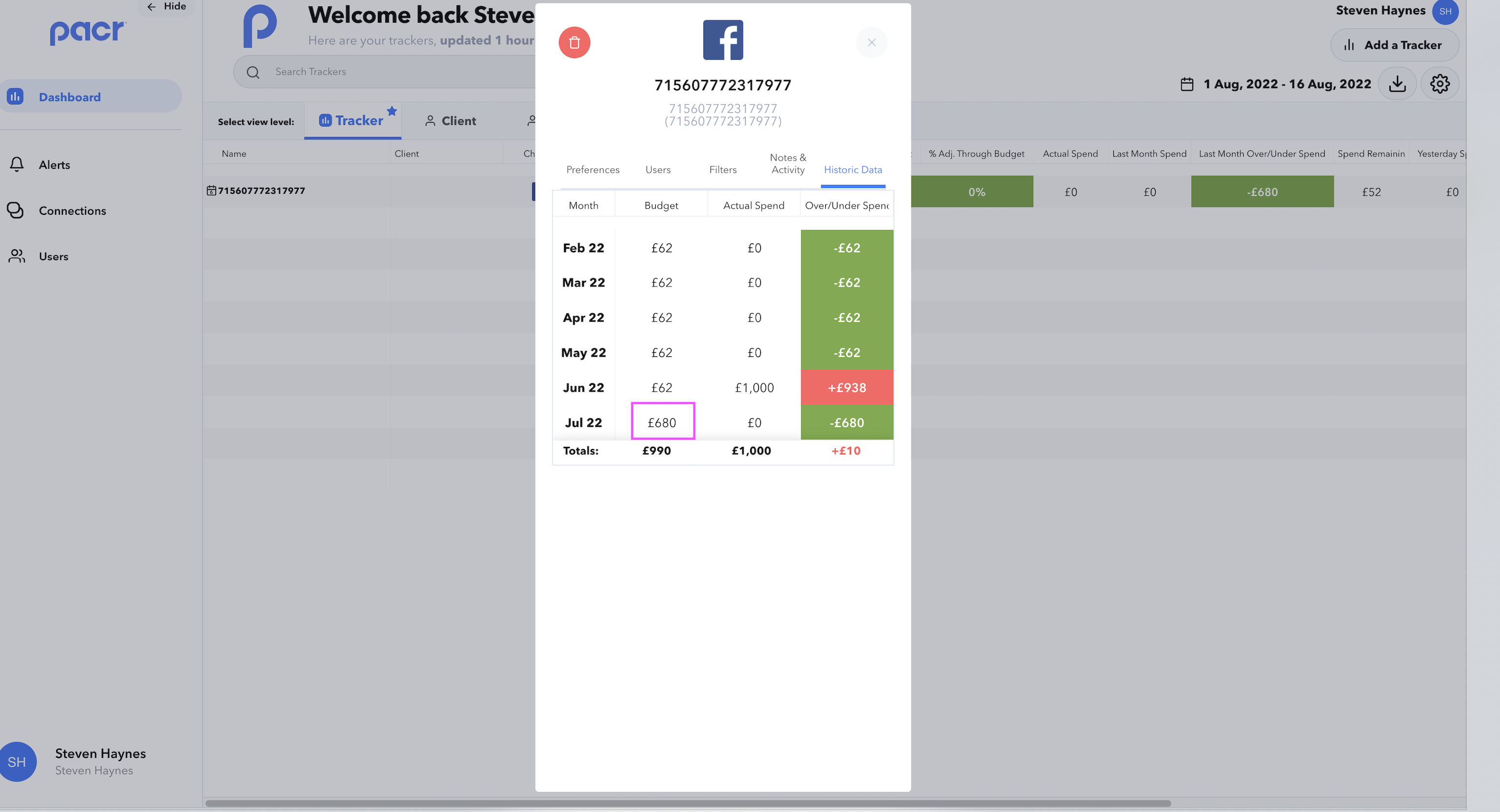Switch view level to Client
Screen dimensions: 1500x812
(x=451, y=121)
